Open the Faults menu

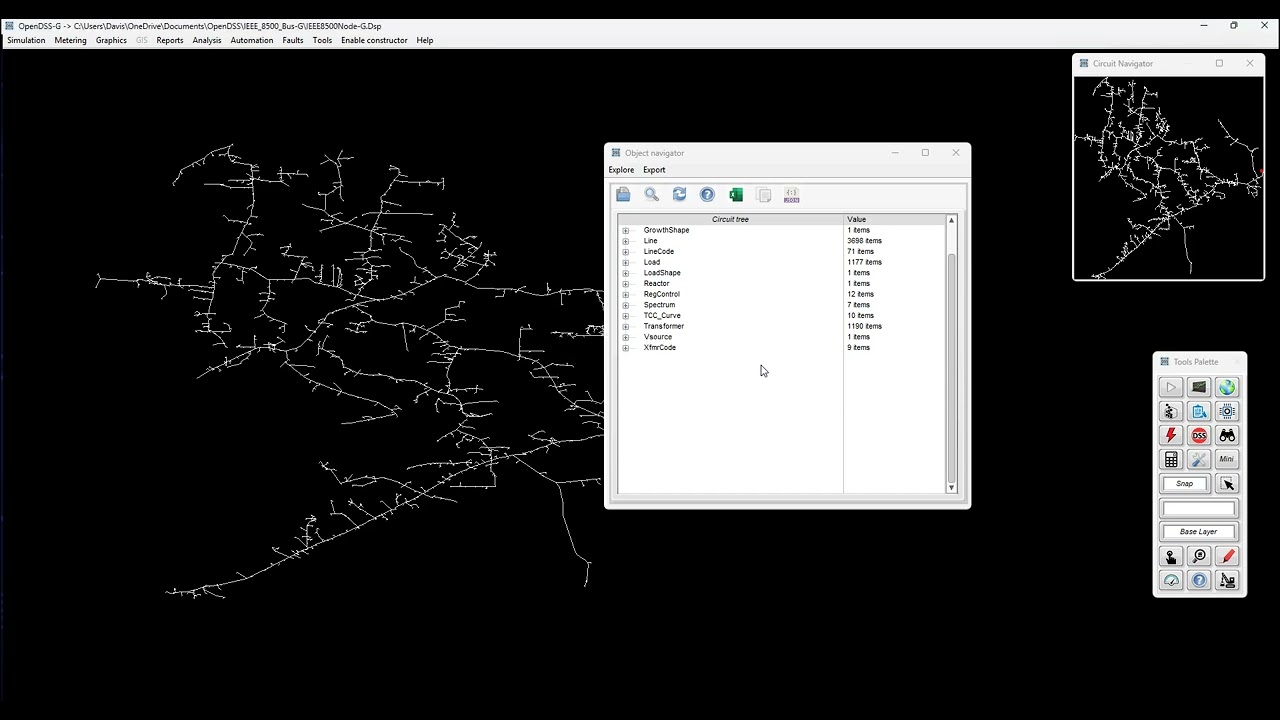click(293, 40)
